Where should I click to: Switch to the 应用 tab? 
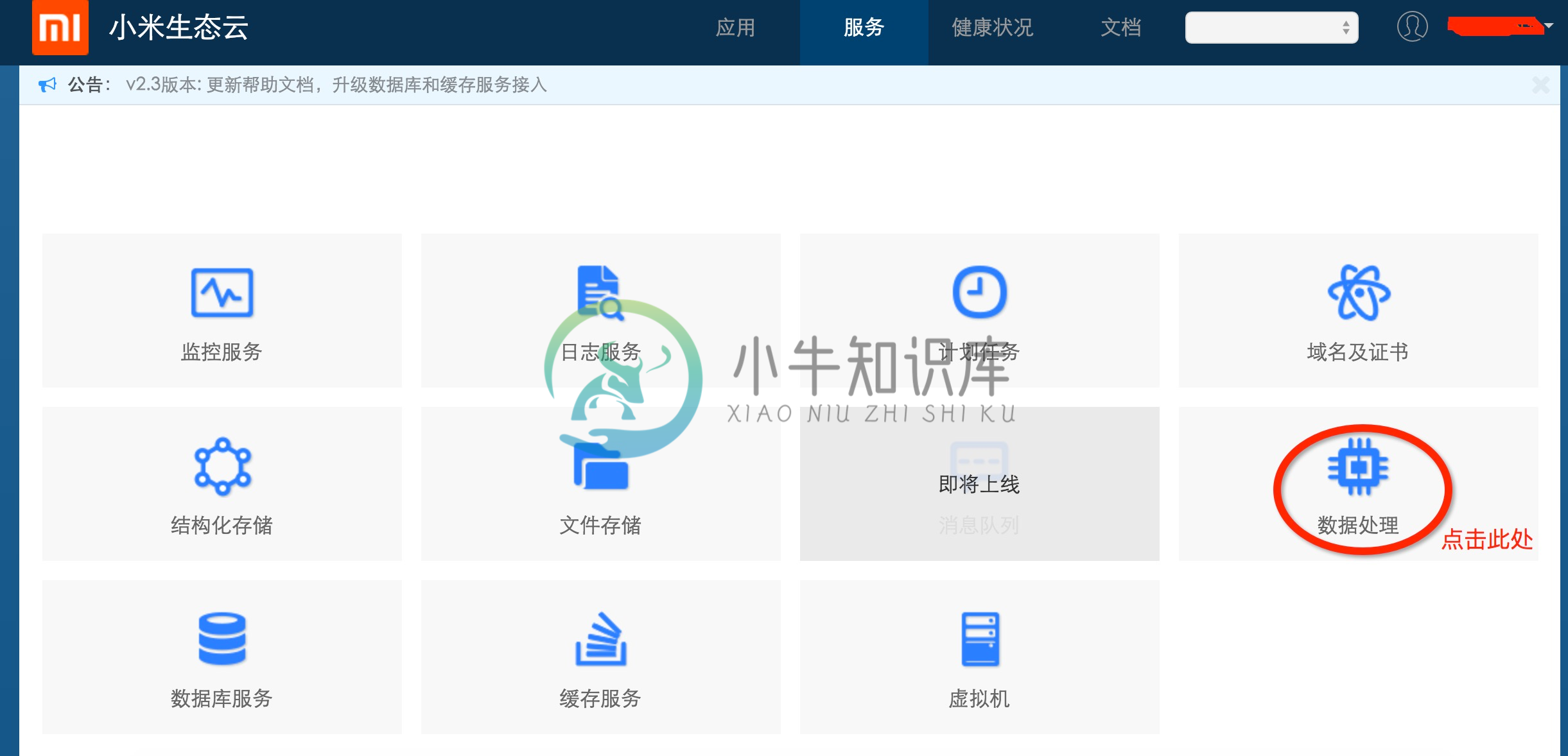(x=736, y=28)
